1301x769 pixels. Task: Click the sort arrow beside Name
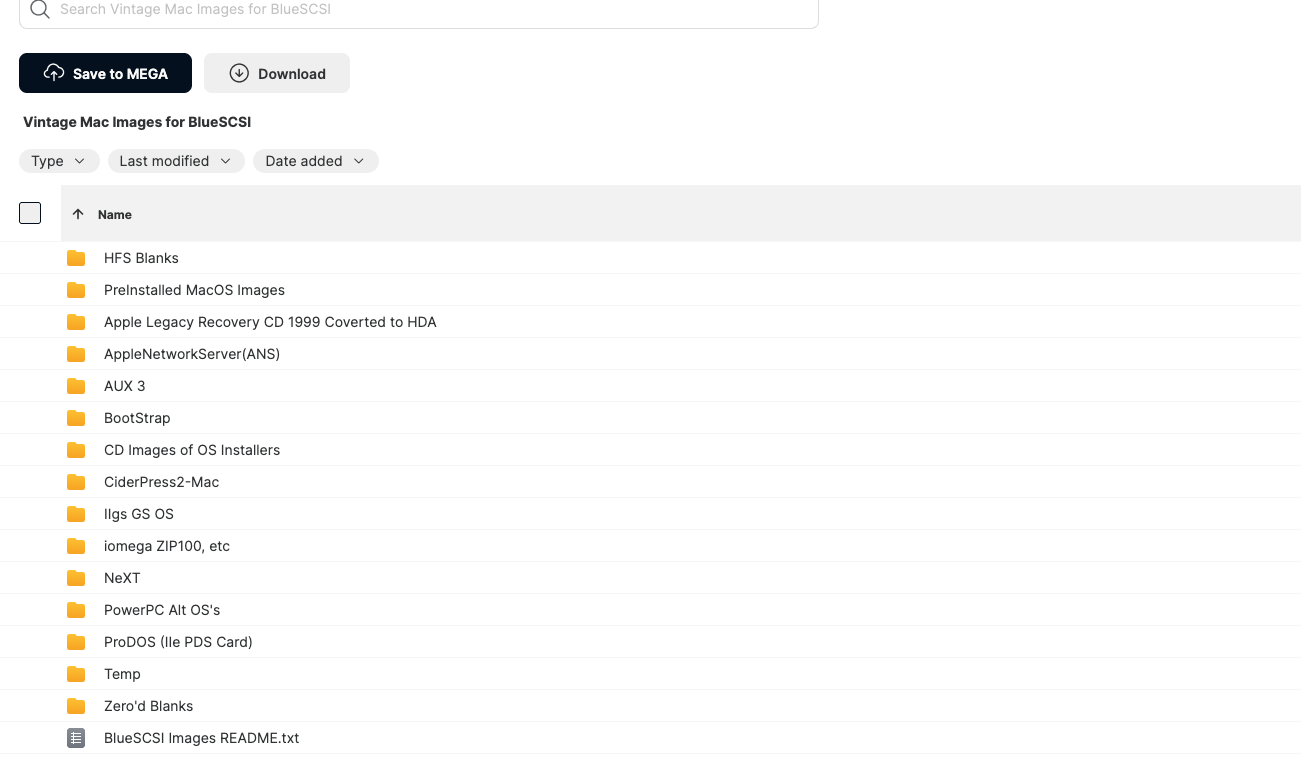[78, 214]
